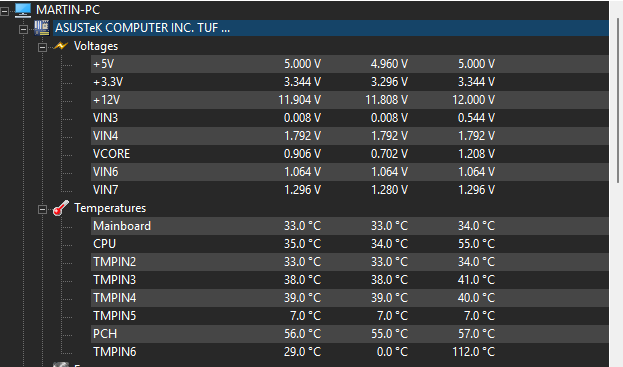This screenshot has height=367, width=623.
Task: Click CPU maximum temperature 55.0 °C
Action: click(476, 244)
